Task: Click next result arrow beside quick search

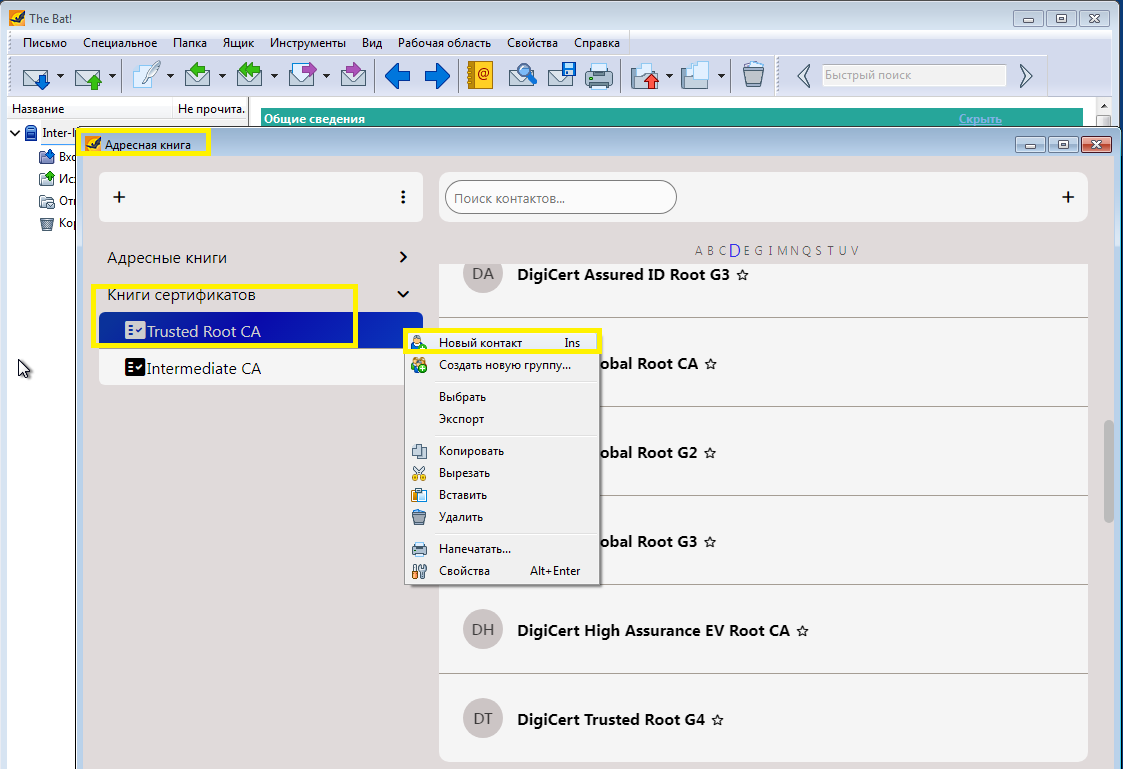Action: tap(1026, 75)
